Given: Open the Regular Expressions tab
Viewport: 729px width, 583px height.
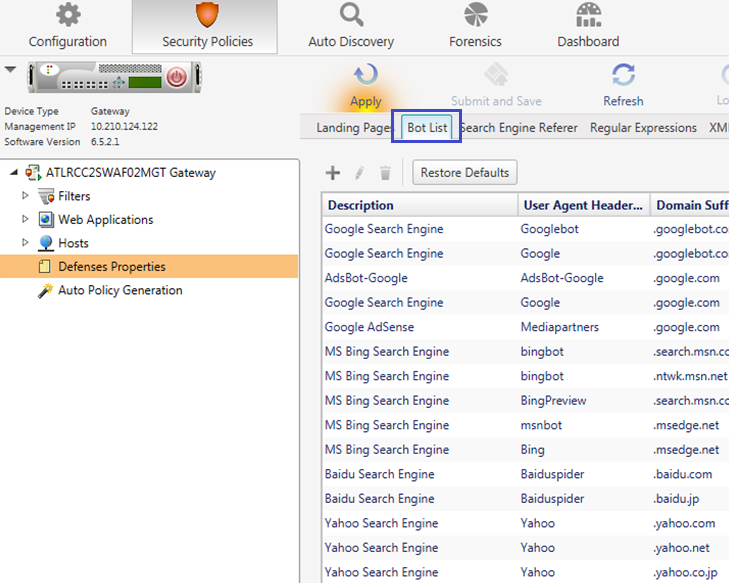Looking at the screenshot, I should [x=643, y=128].
